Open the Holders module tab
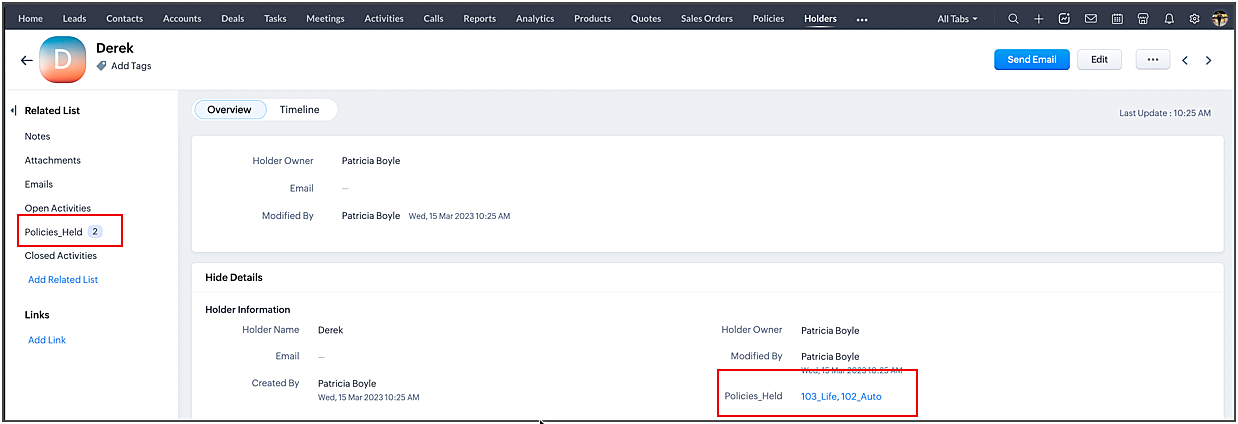 pos(821,19)
